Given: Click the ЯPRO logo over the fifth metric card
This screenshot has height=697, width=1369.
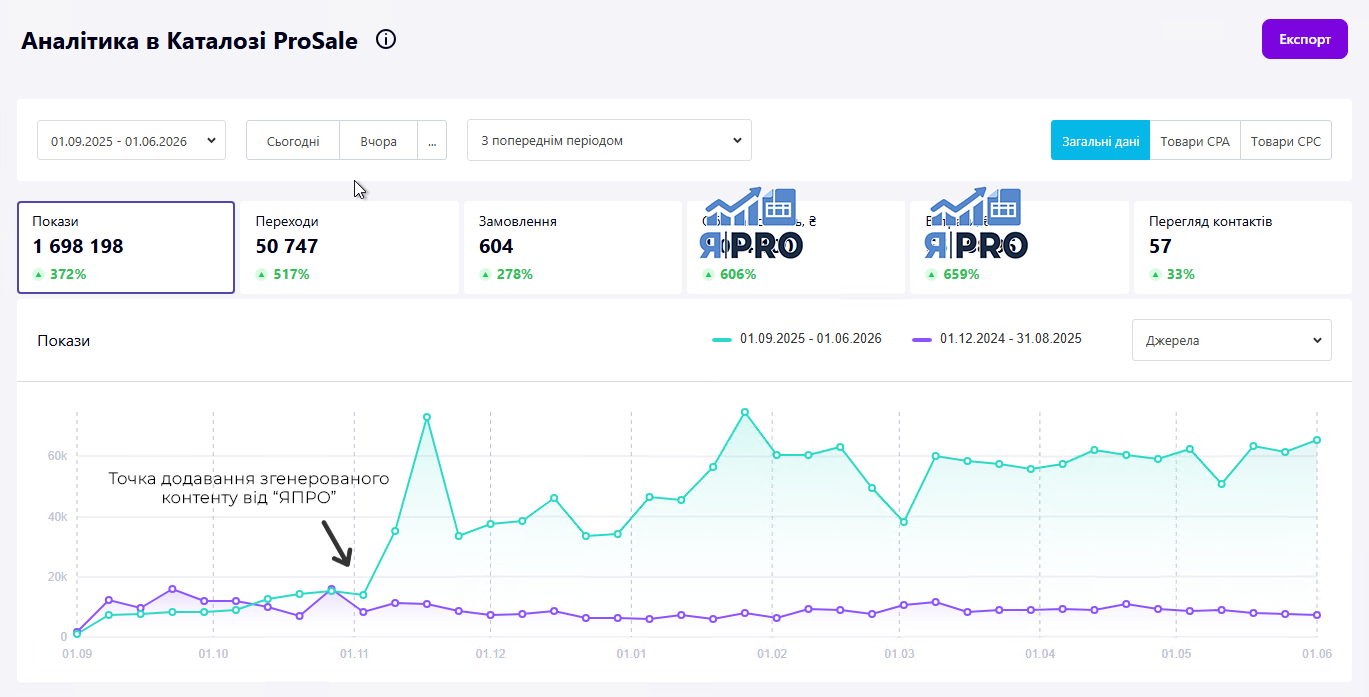Looking at the screenshot, I should click(x=975, y=224).
